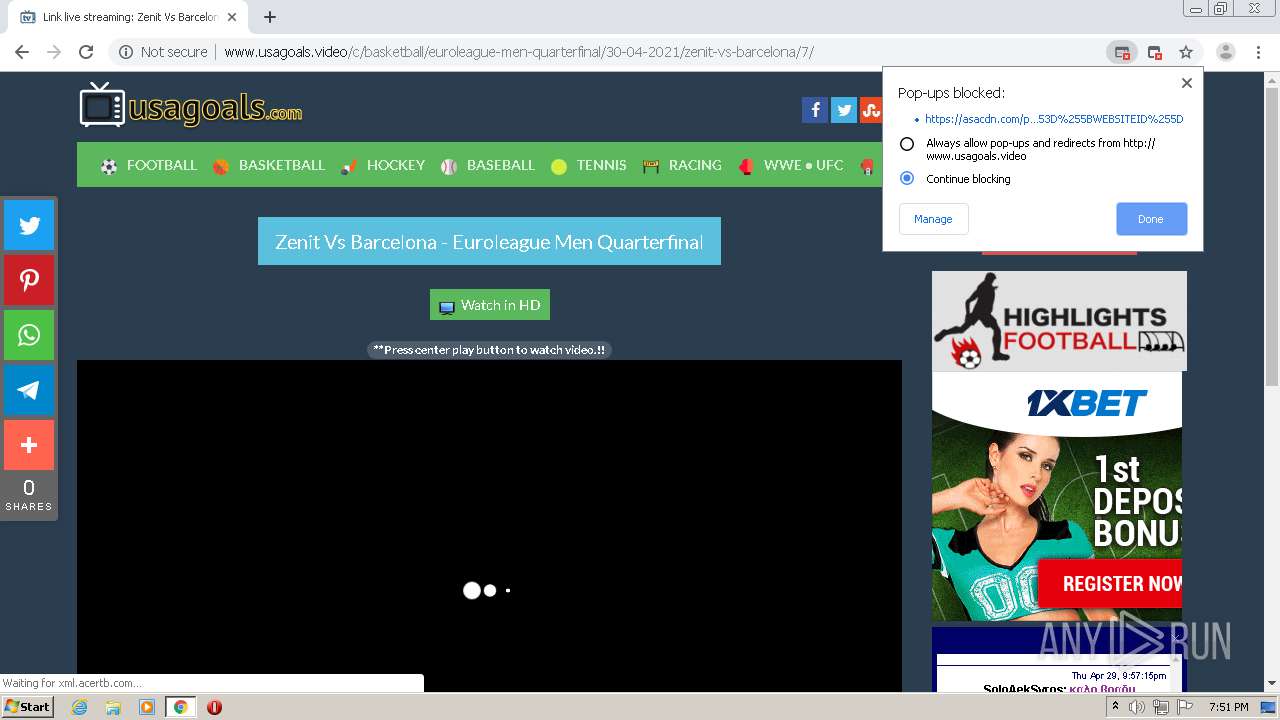Reload the current page
The height and width of the screenshot is (720, 1280).
[86, 52]
